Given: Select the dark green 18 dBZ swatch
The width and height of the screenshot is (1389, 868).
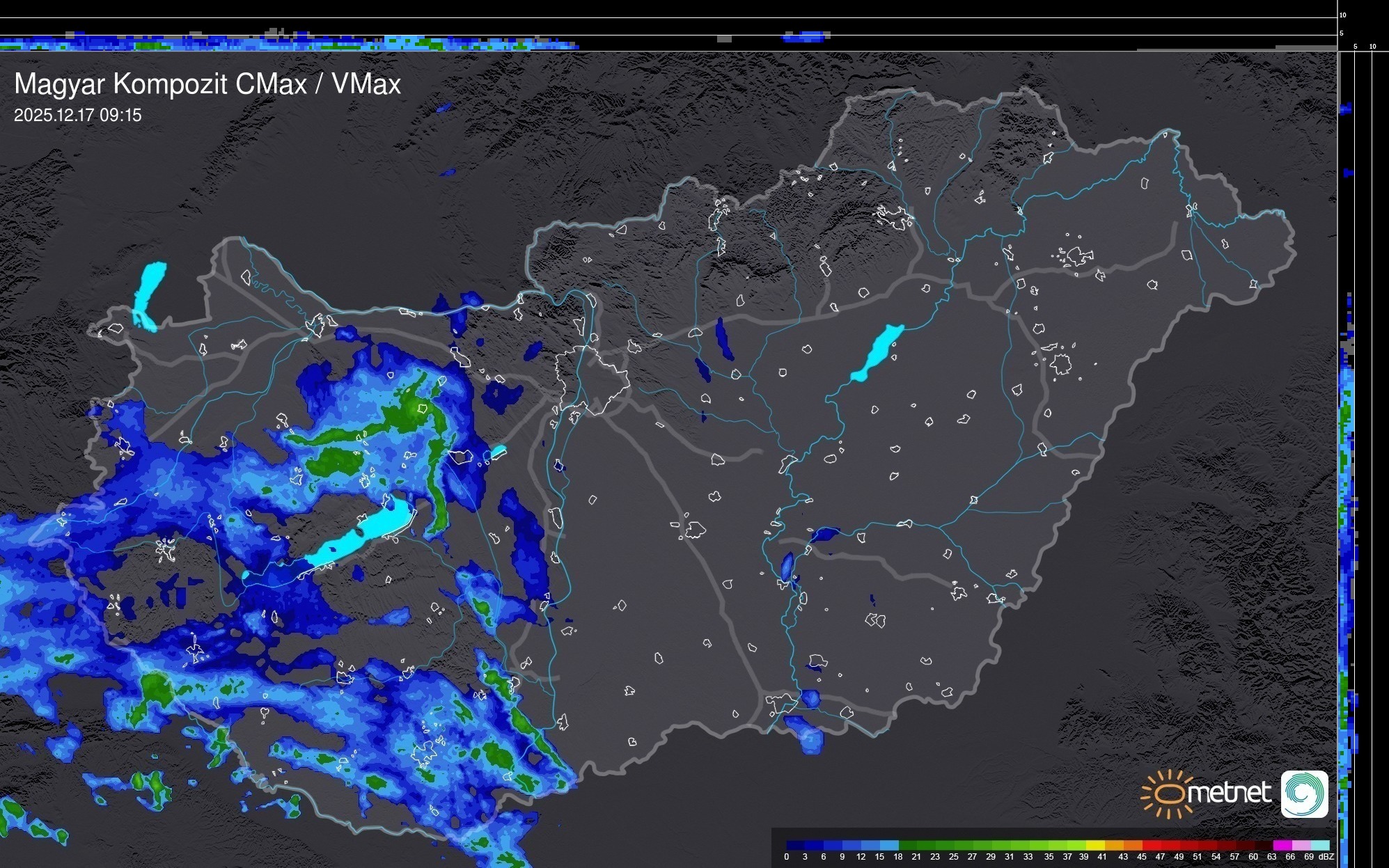Looking at the screenshot, I should tap(908, 845).
